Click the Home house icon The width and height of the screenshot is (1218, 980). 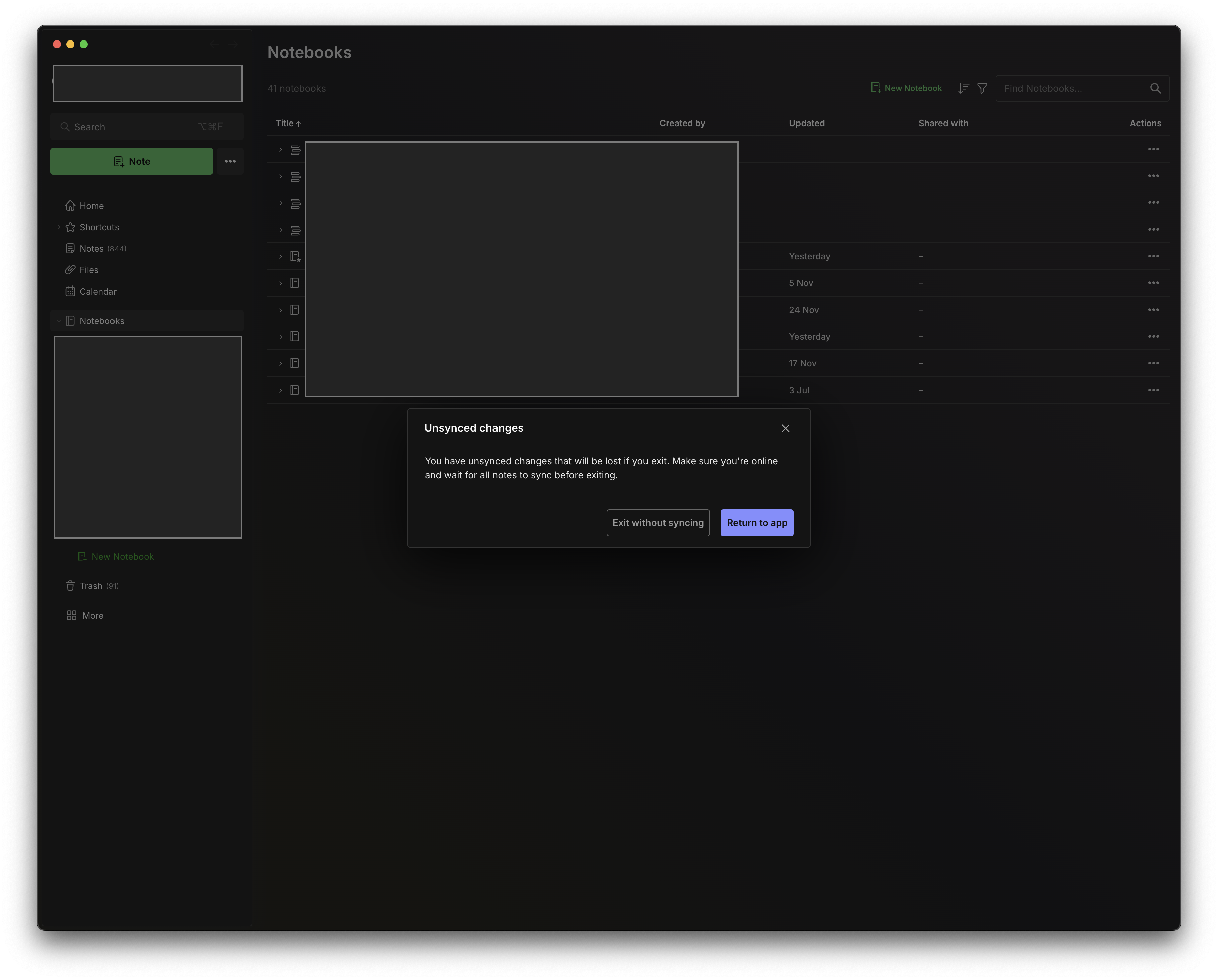point(70,206)
